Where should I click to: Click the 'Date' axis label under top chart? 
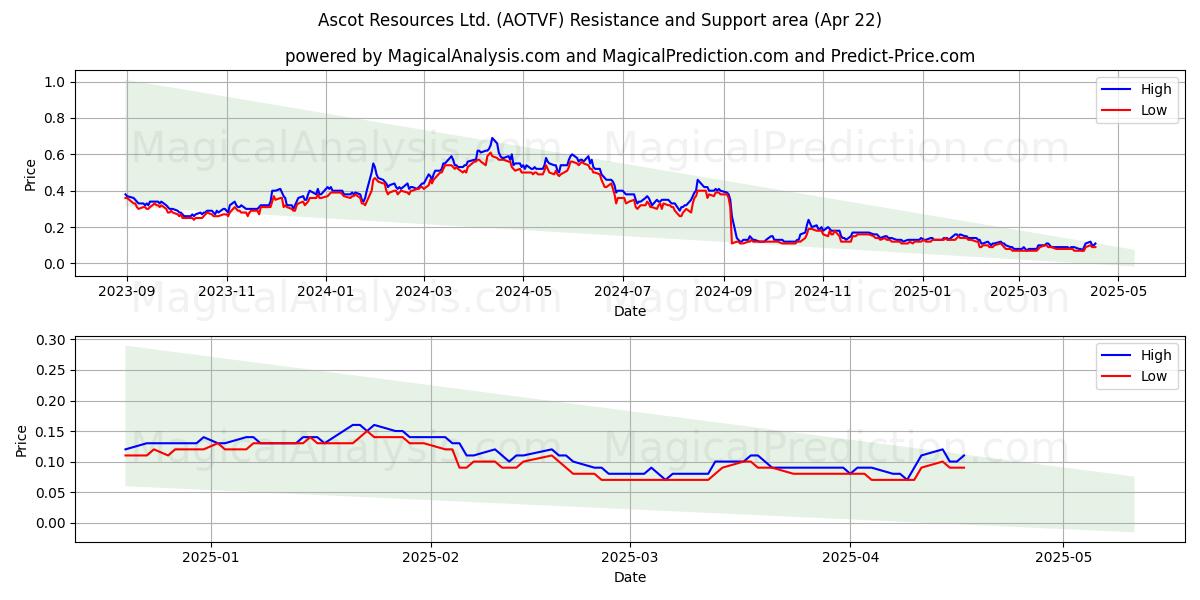click(x=630, y=311)
